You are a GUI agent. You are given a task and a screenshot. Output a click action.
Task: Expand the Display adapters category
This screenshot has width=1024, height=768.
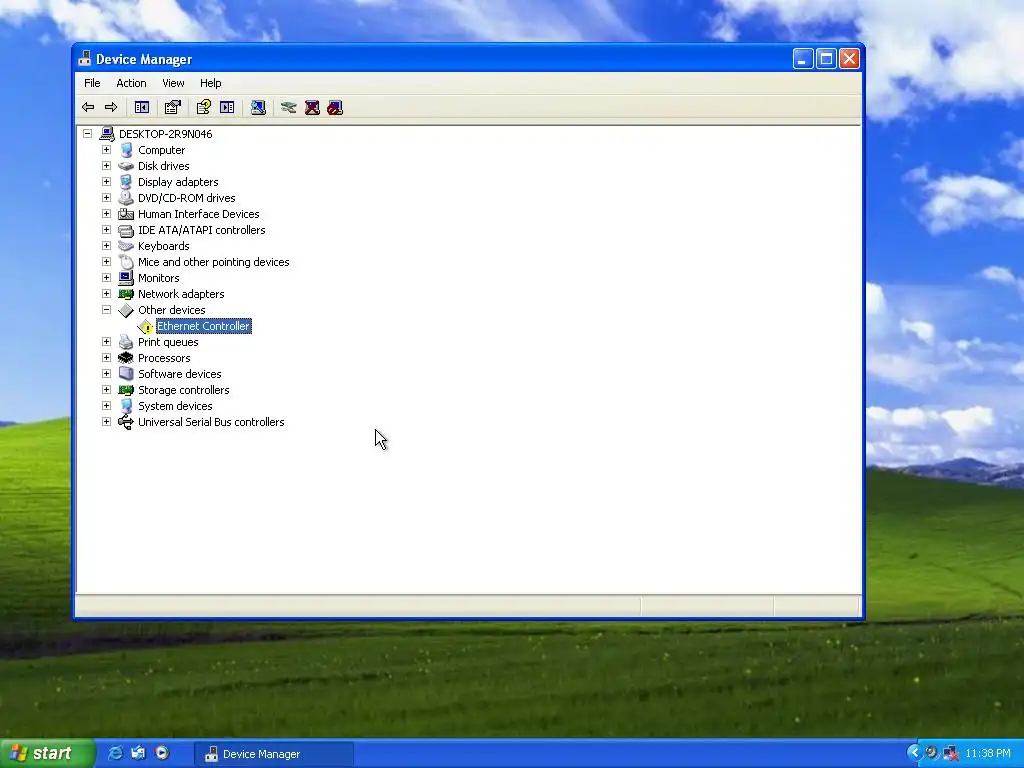click(106, 182)
